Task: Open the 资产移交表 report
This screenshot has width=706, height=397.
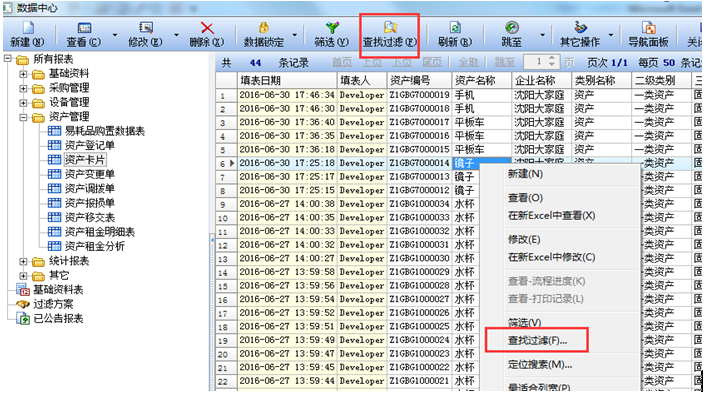Action: (90, 217)
